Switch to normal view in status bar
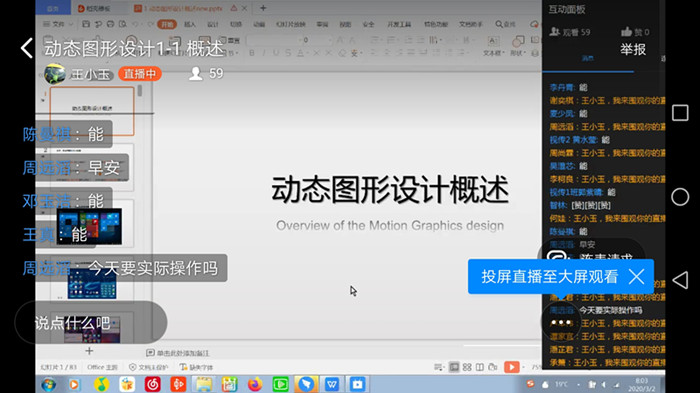 click(x=454, y=367)
